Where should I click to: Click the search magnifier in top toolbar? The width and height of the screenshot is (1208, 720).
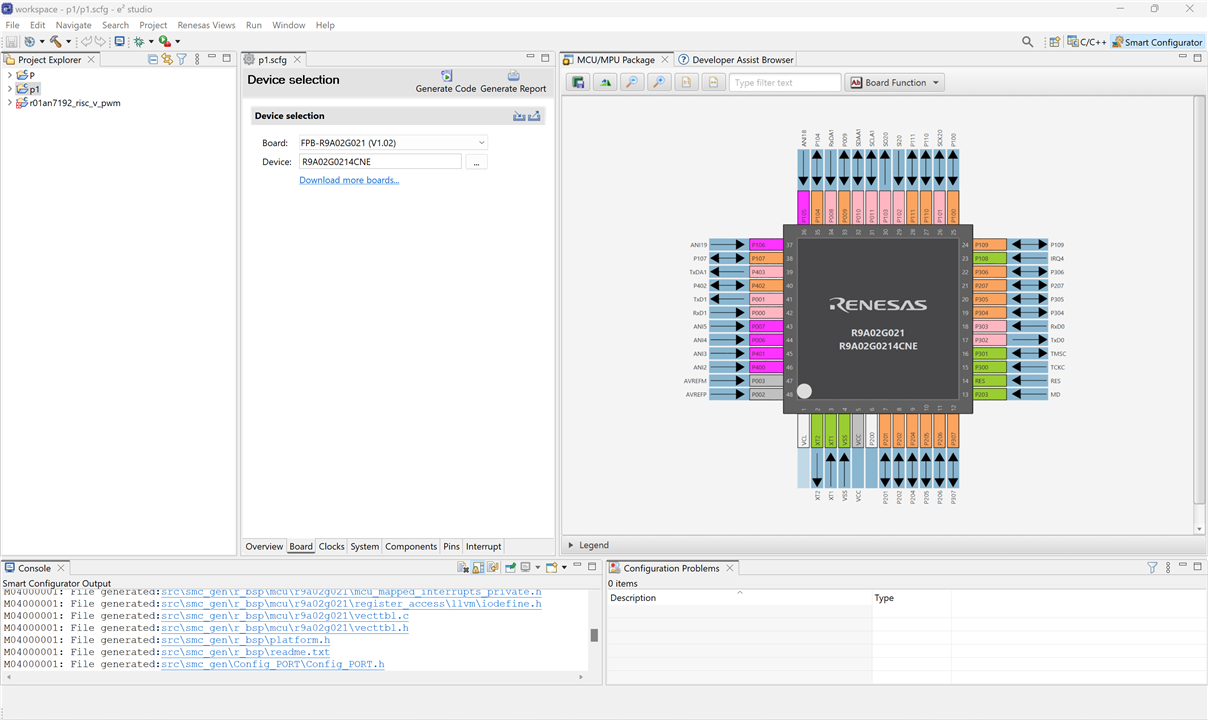point(1027,42)
